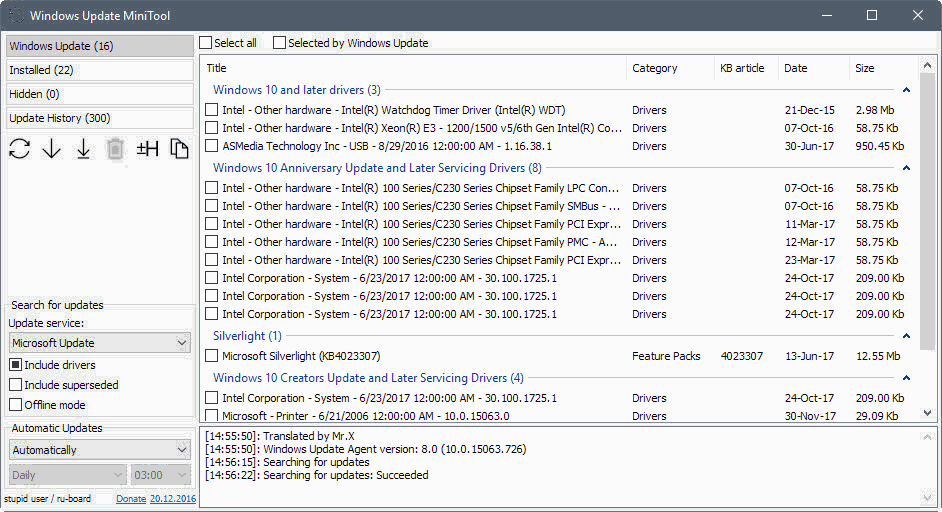Click the KB article number 4023307
The height and width of the screenshot is (512, 942).
(x=742, y=356)
